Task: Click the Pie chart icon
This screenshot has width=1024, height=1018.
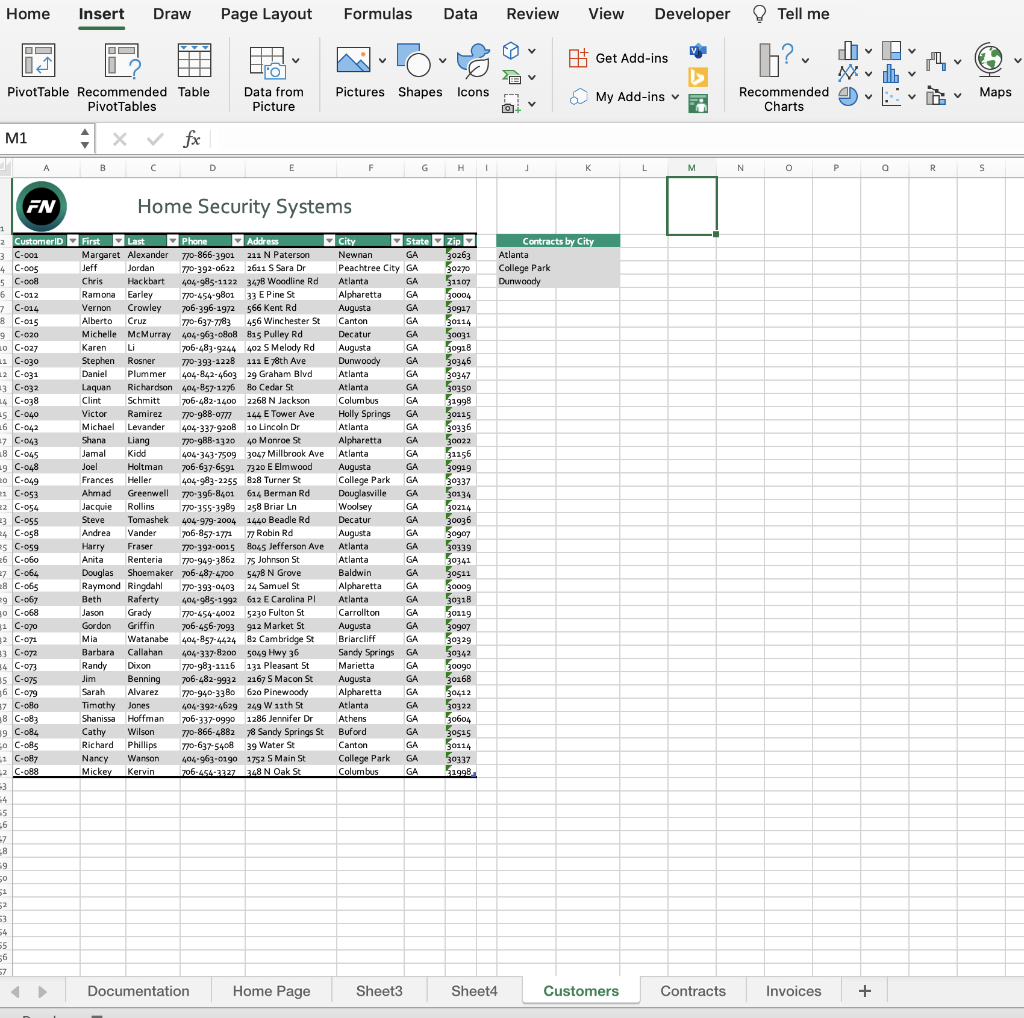Action: [x=848, y=97]
